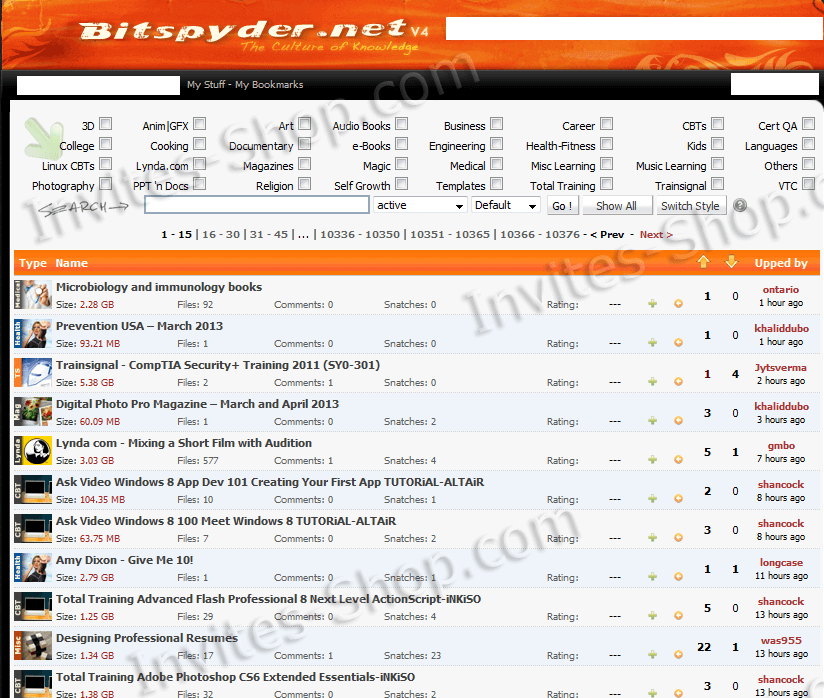The height and width of the screenshot is (698, 824).
Task: Enable the Cert QA category checkbox
Action: coord(809,124)
